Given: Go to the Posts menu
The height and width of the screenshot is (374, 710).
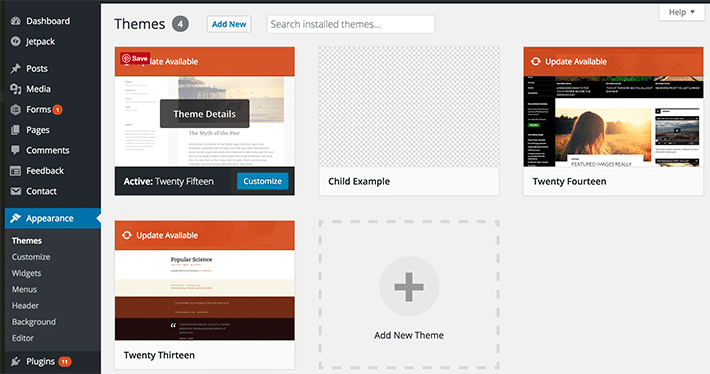Looking at the screenshot, I should (37, 68).
